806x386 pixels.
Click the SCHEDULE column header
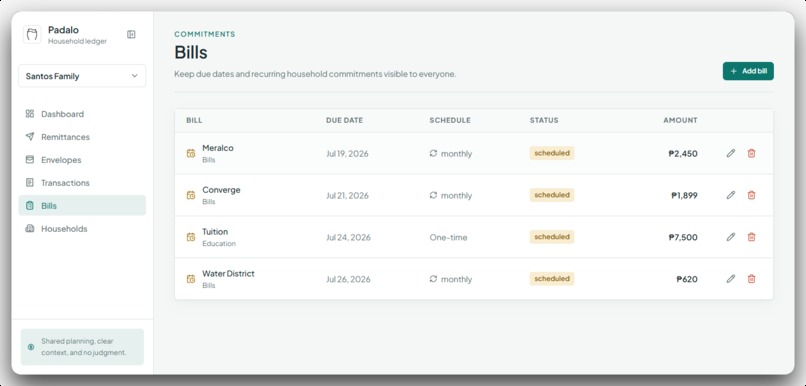point(450,120)
